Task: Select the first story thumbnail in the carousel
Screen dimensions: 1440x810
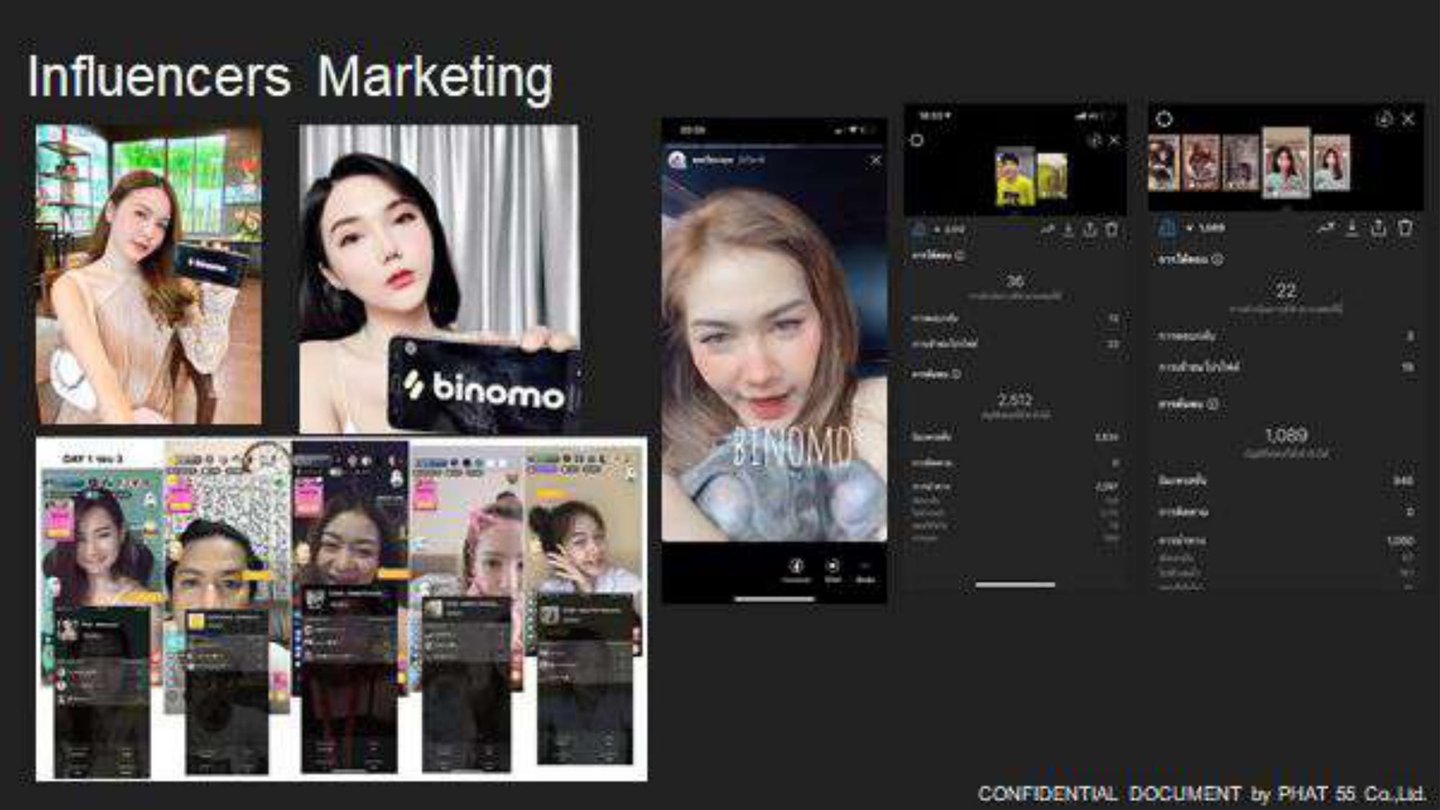Action: (1164, 162)
